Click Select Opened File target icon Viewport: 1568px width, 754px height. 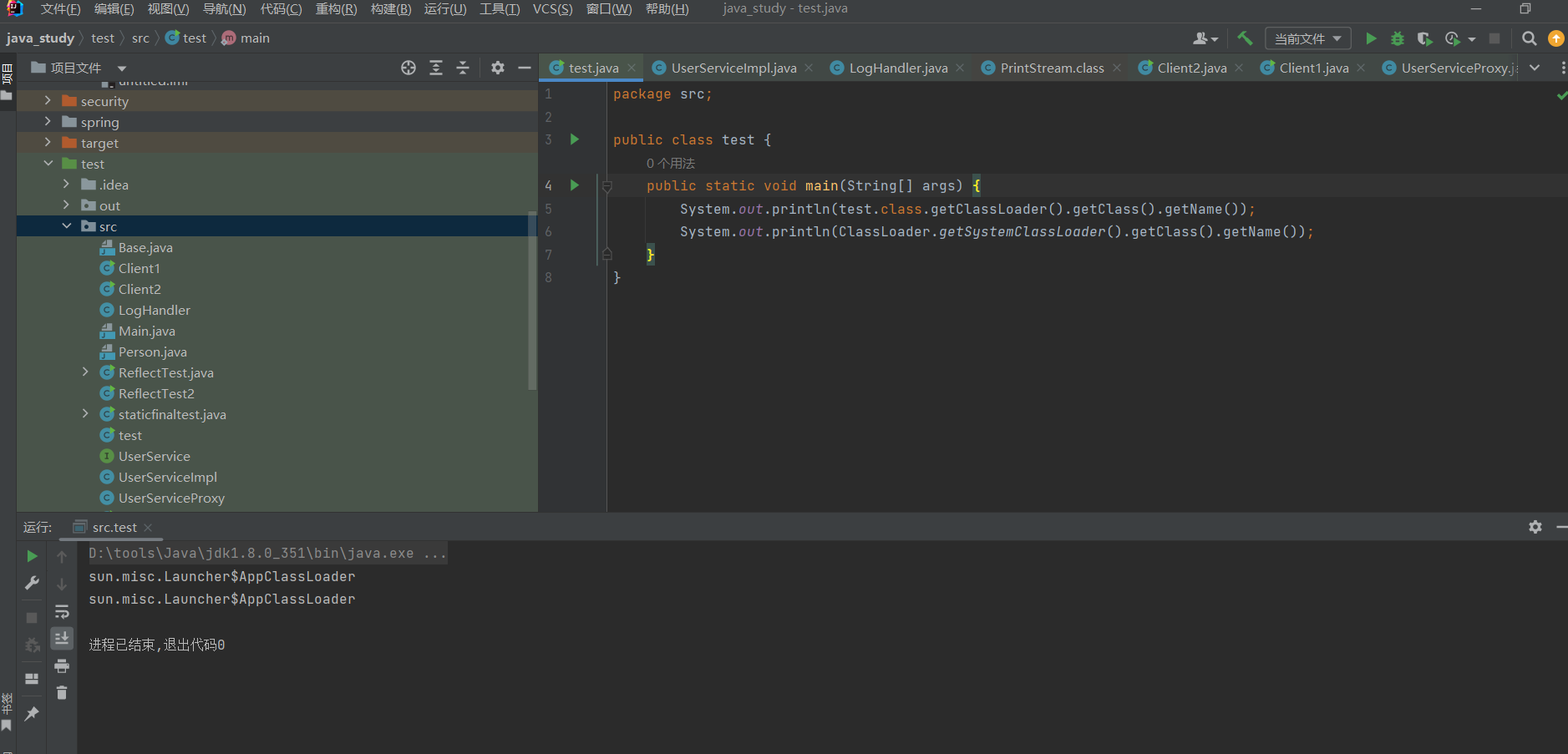pos(408,68)
